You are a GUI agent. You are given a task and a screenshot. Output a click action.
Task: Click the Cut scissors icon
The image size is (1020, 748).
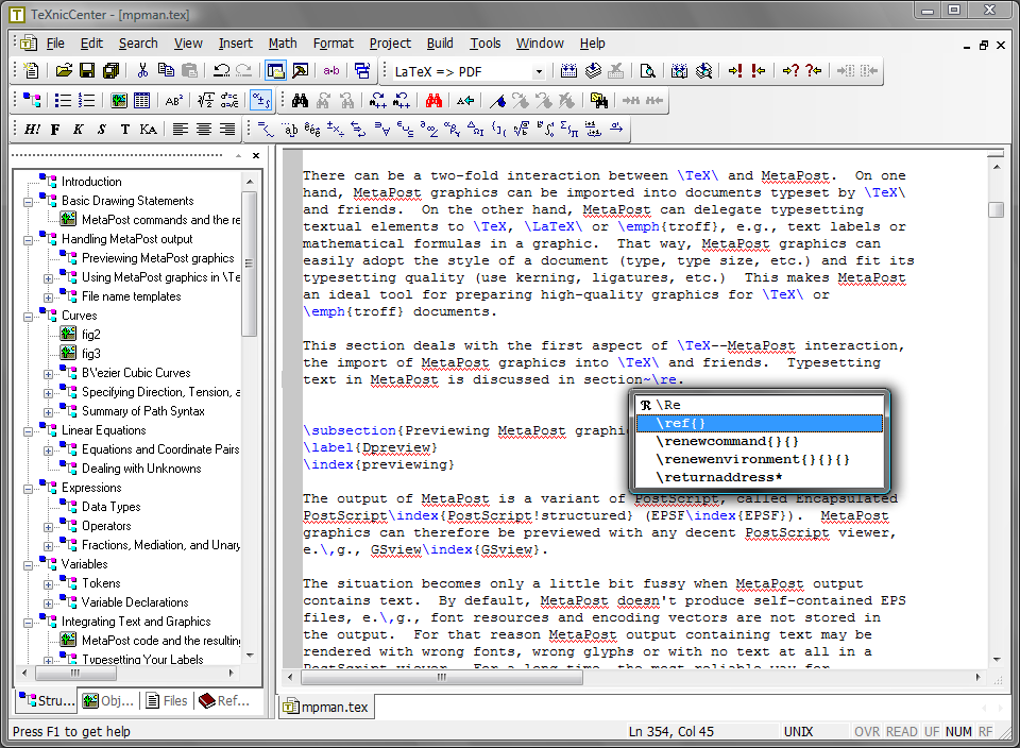coord(142,71)
